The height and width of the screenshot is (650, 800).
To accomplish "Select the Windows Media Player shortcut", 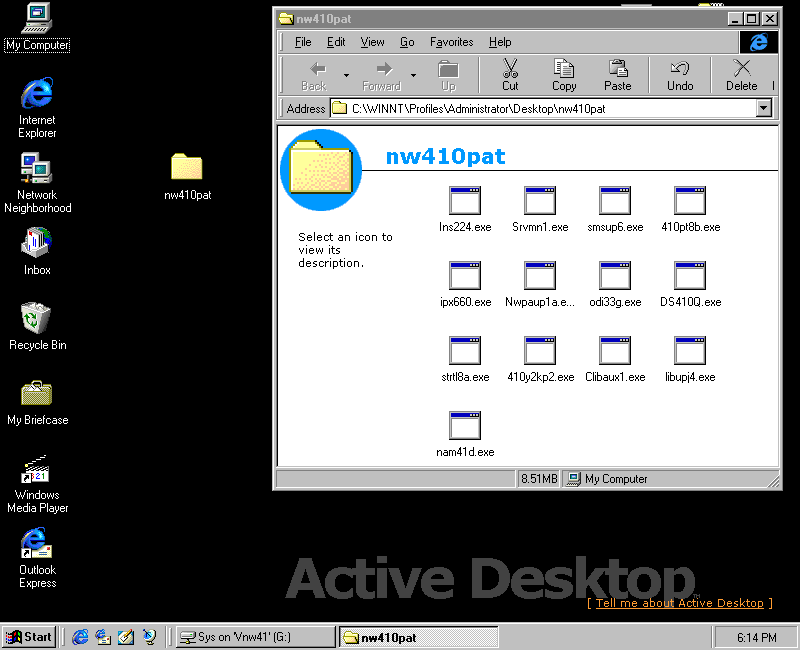I will click(37, 484).
